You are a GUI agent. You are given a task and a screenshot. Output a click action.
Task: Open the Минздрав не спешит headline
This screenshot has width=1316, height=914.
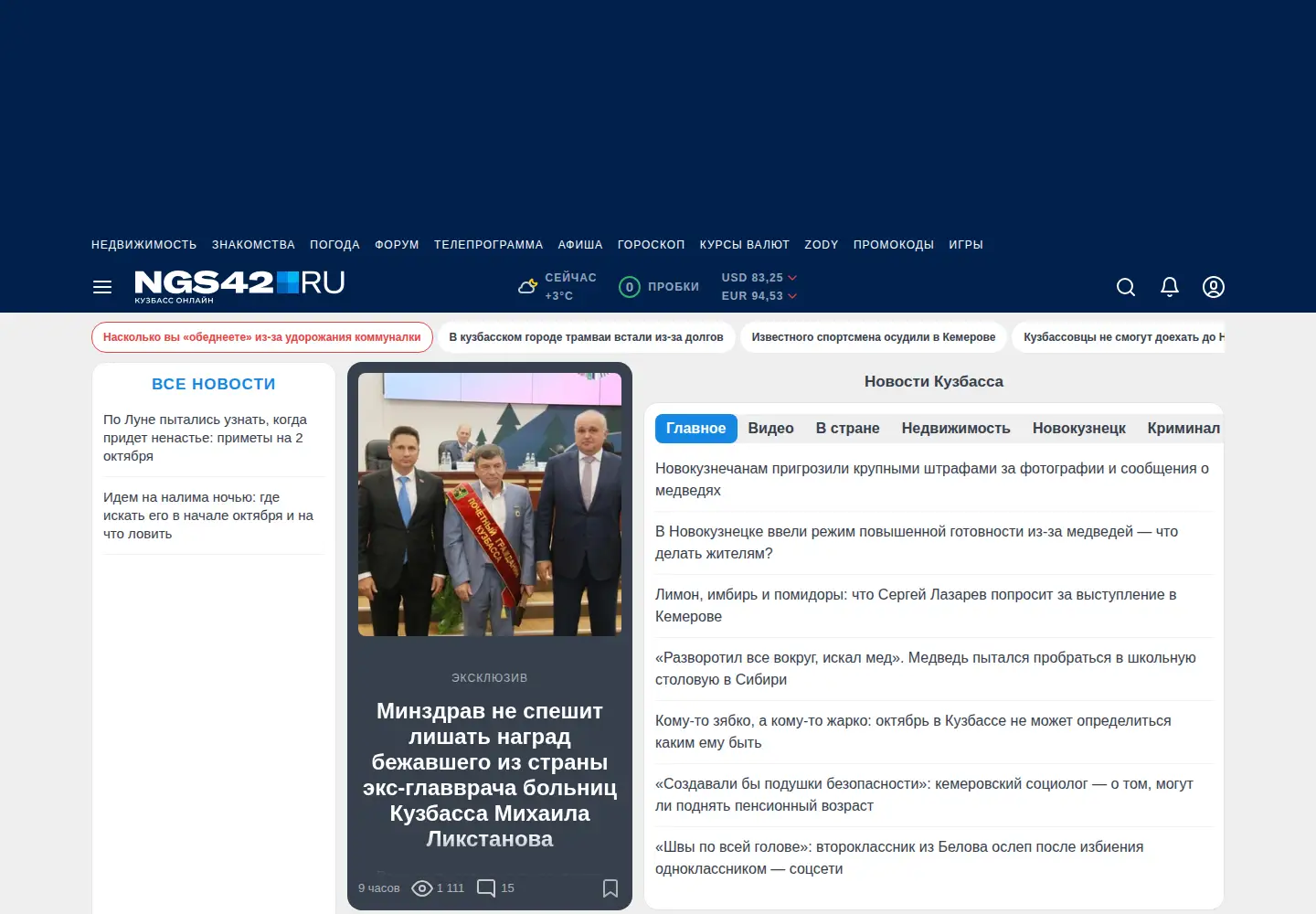490,774
